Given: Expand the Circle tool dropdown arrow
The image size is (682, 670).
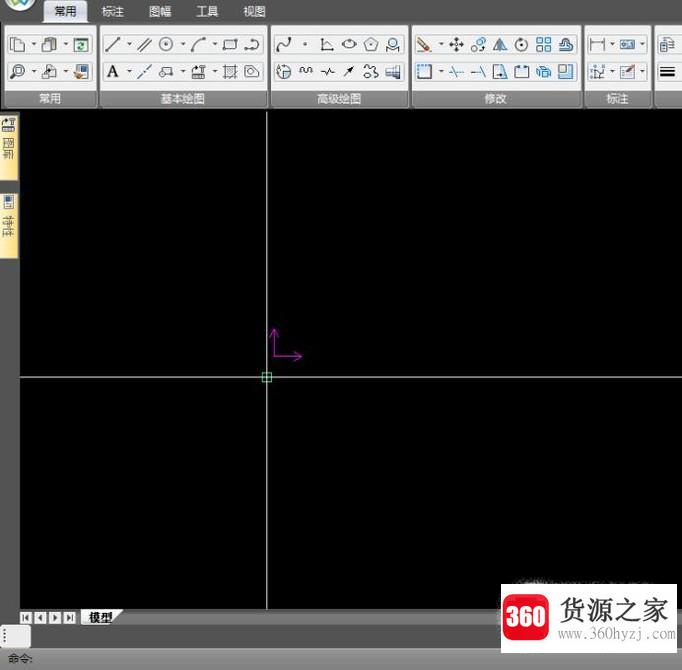Looking at the screenshot, I should coord(183,44).
